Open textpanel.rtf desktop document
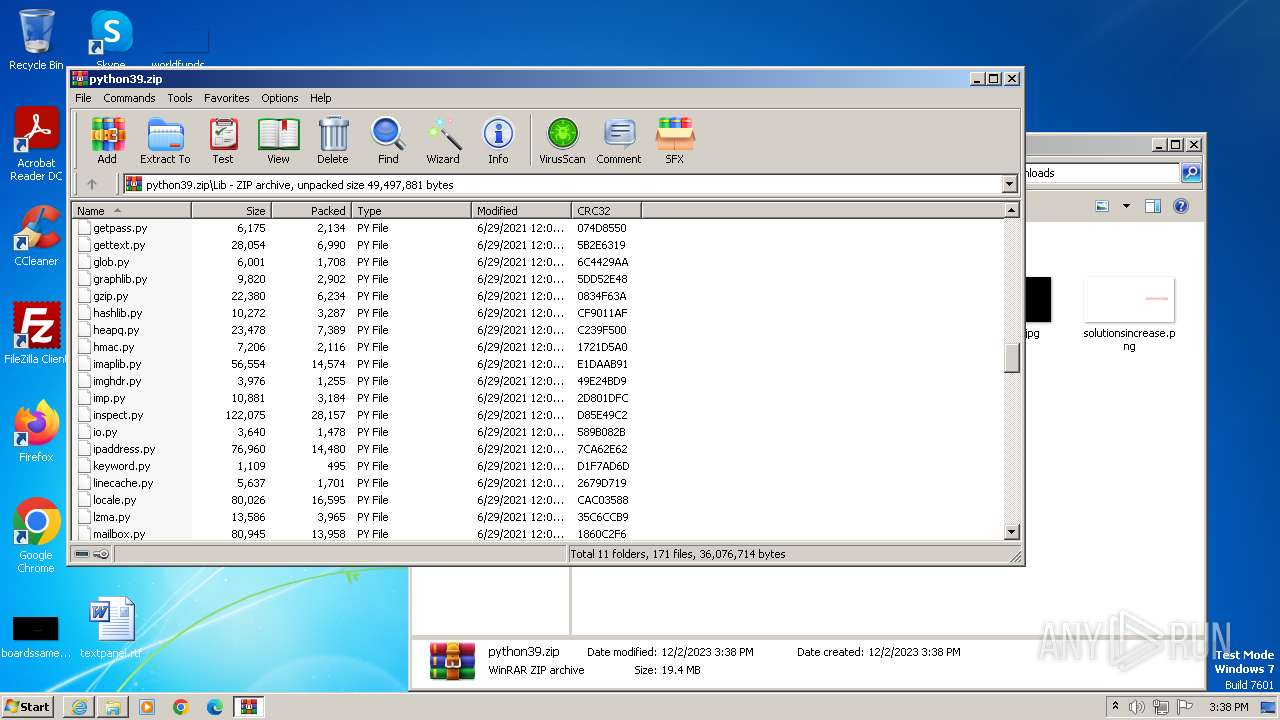Image resolution: width=1280 pixels, height=720 pixels. (x=110, y=628)
